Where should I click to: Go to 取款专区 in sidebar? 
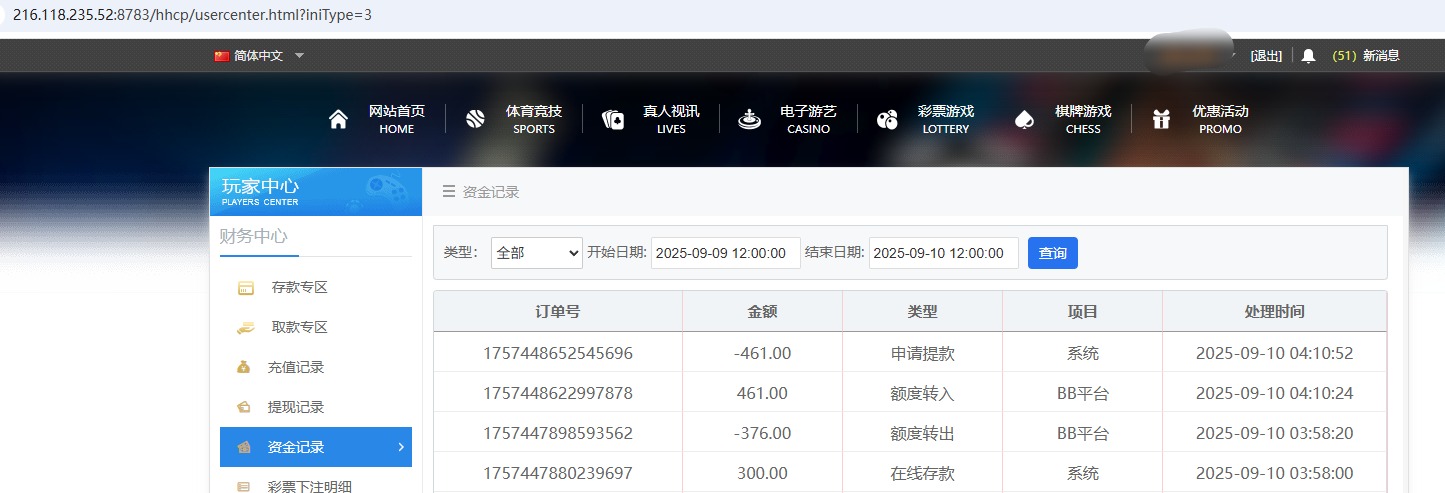[x=300, y=328]
